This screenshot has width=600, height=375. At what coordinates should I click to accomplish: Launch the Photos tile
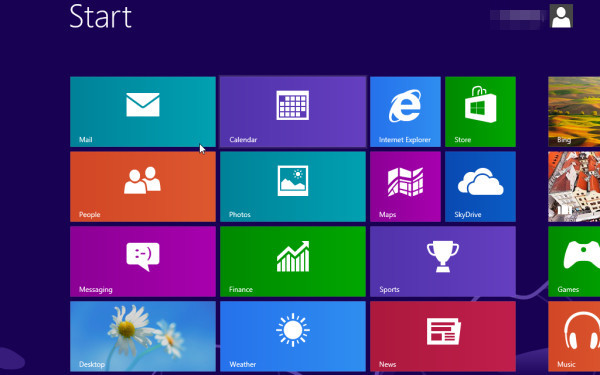coord(293,187)
